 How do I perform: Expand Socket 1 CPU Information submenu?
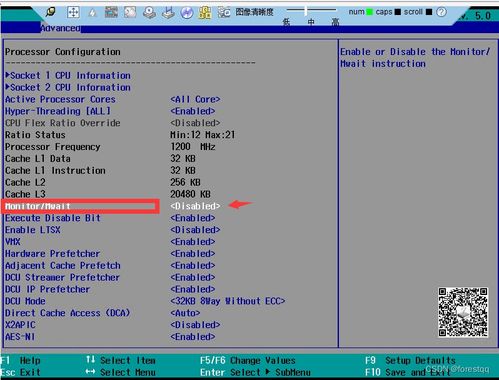pos(68,76)
